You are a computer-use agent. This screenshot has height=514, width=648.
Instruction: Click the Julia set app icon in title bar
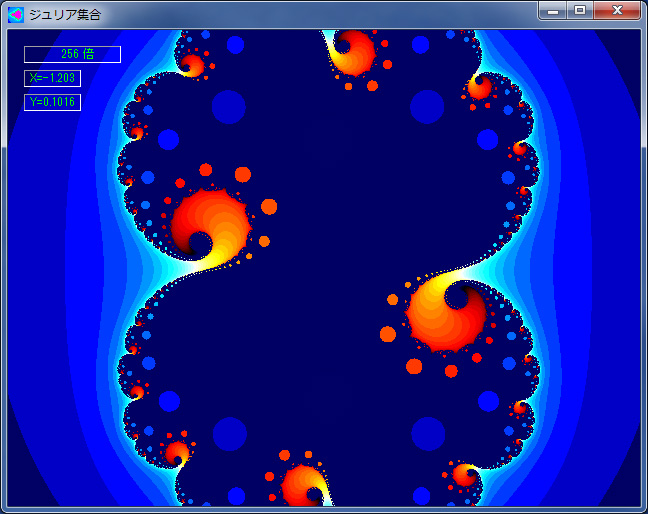pyautogui.click(x=16, y=15)
